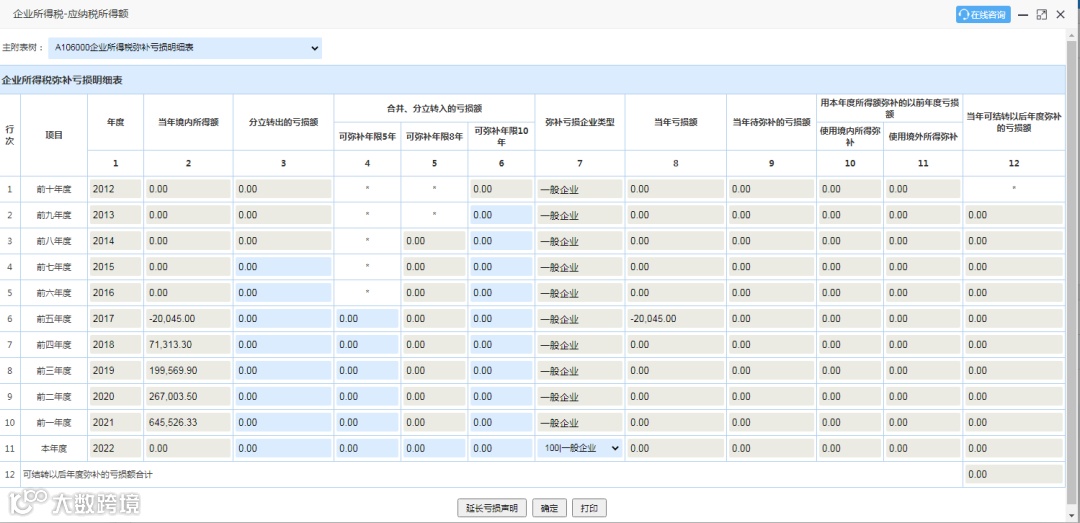Click 2013 row 可弥补年限10年 input field
Image resolution: width=1080 pixels, height=523 pixels.
[x=501, y=215]
